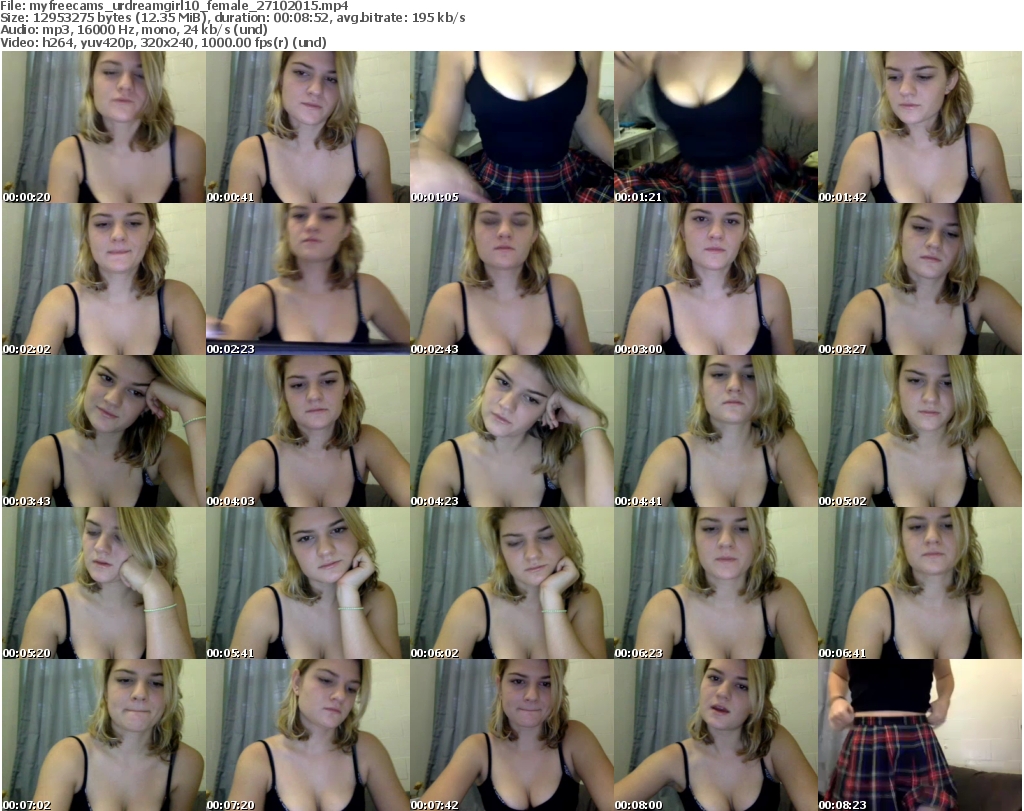The image size is (1024, 811).
Task: Click the 00:06:41 frame
Action: [x=920, y=583]
